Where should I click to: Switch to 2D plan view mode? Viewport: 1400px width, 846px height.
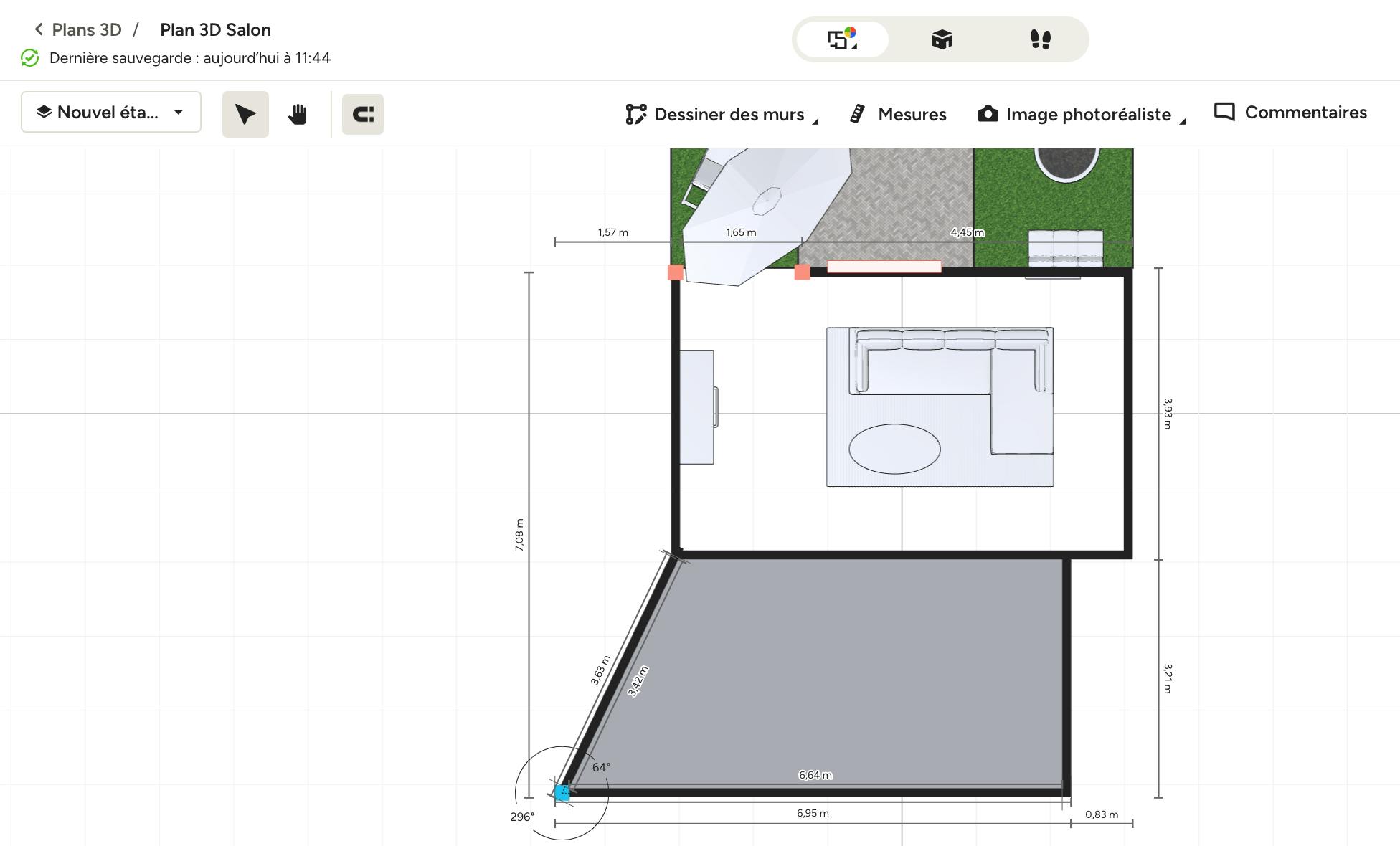843,39
